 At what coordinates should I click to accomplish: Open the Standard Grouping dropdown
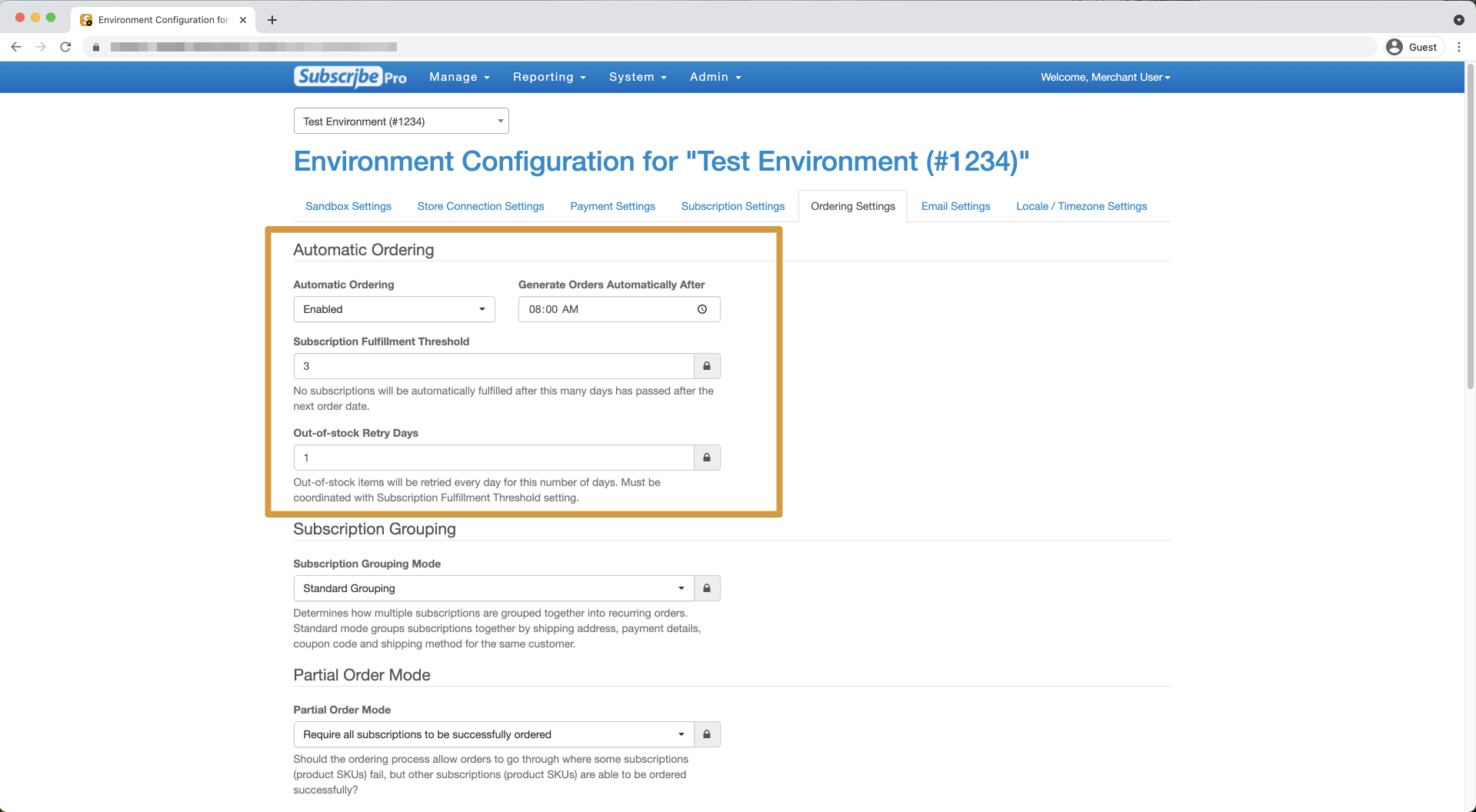pos(494,588)
